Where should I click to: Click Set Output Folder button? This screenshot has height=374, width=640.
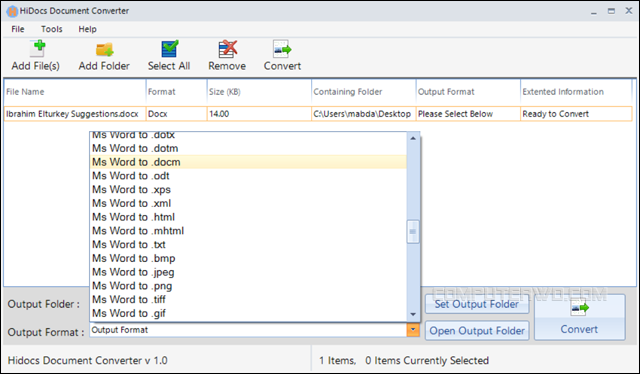(x=477, y=304)
